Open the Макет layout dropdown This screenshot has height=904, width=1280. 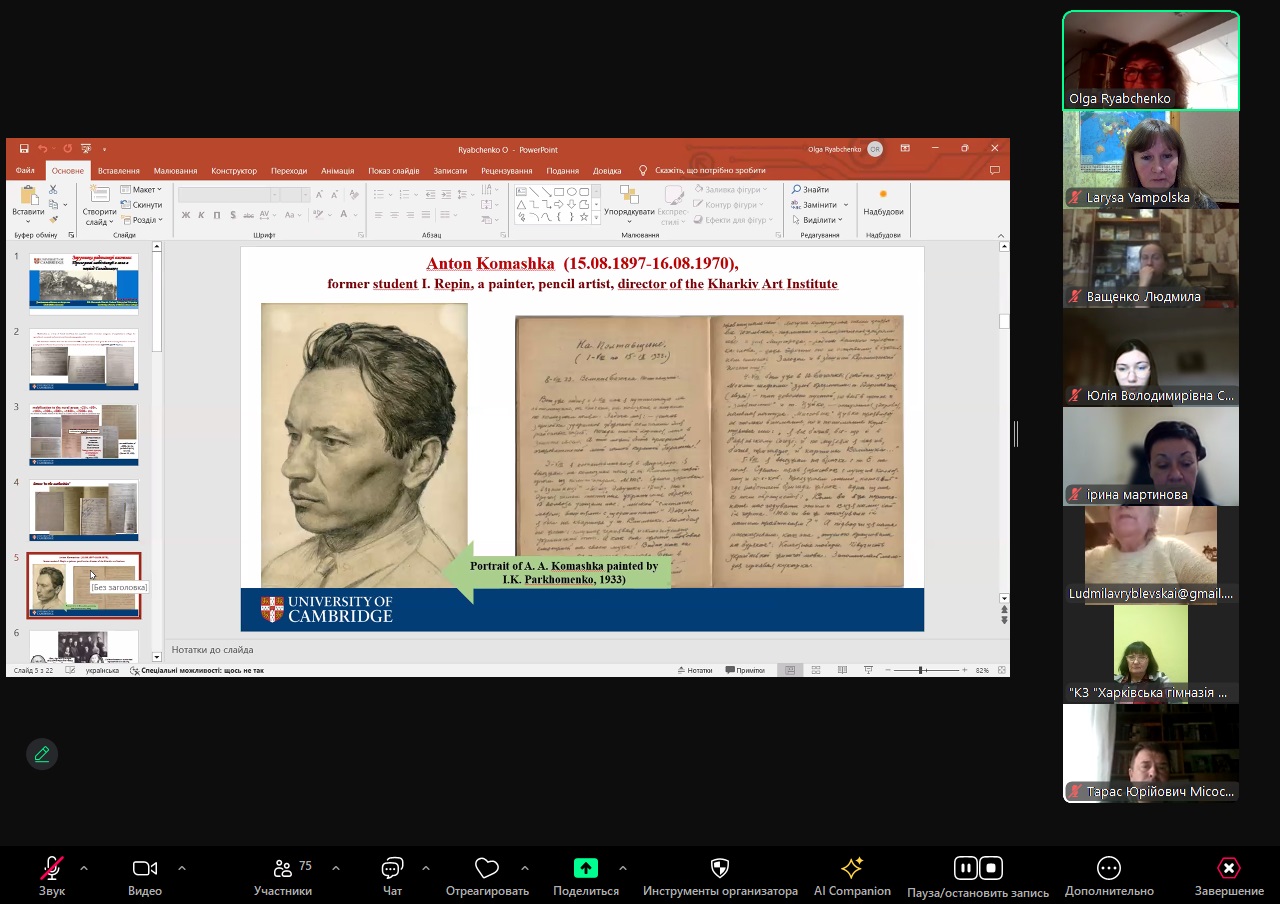[141, 190]
